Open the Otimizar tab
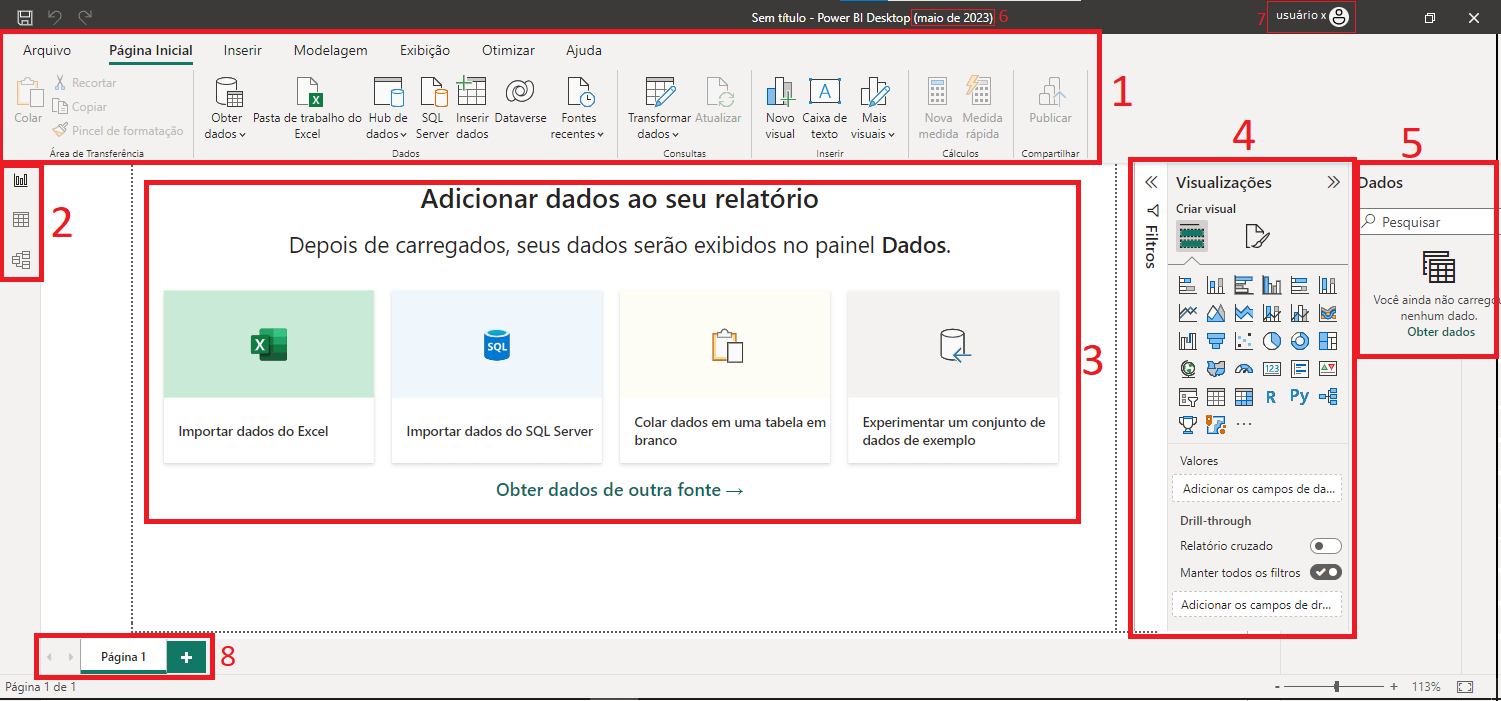The image size is (1501, 701). (508, 50)
